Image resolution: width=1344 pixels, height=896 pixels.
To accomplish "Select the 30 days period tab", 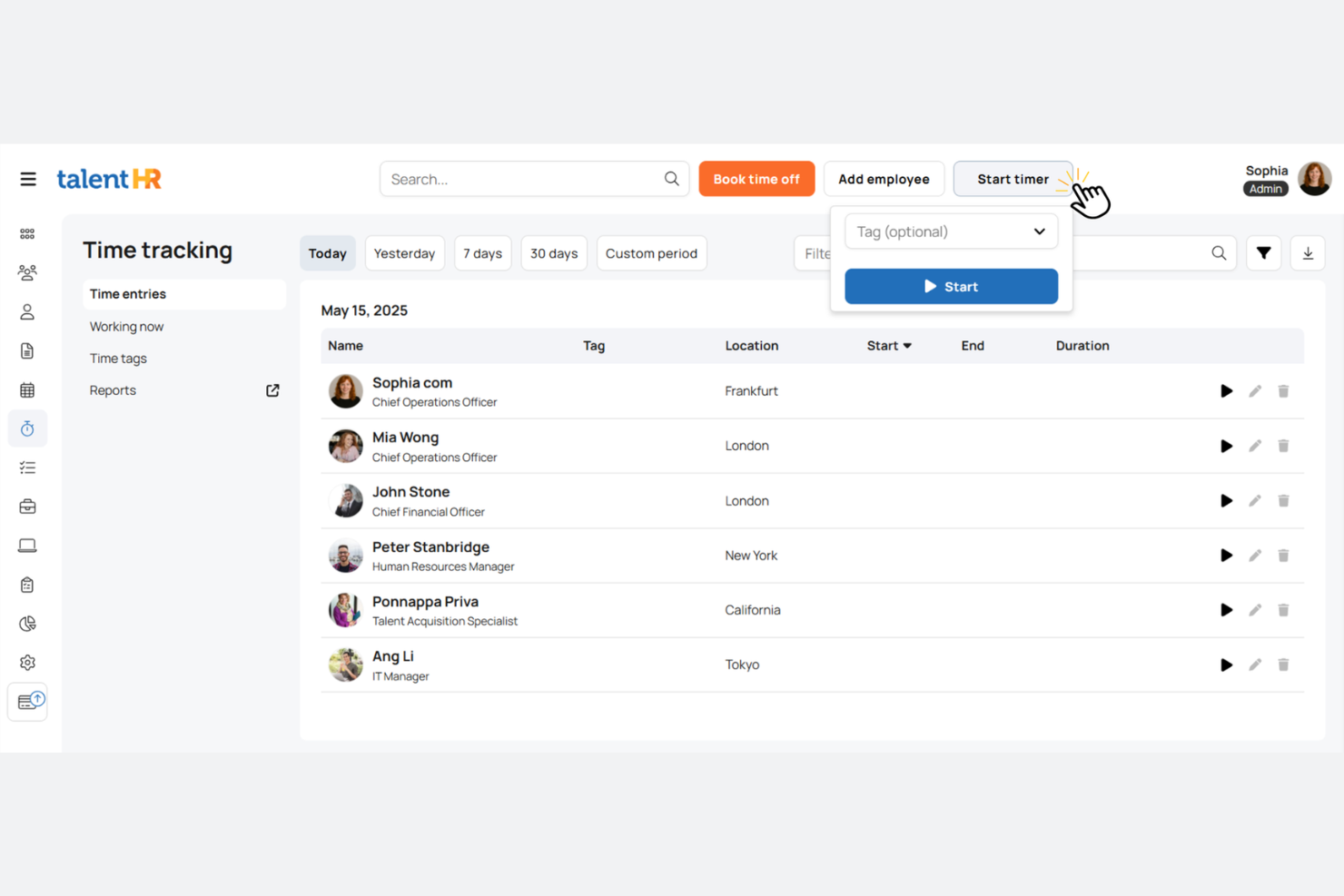I will (554, 253).
